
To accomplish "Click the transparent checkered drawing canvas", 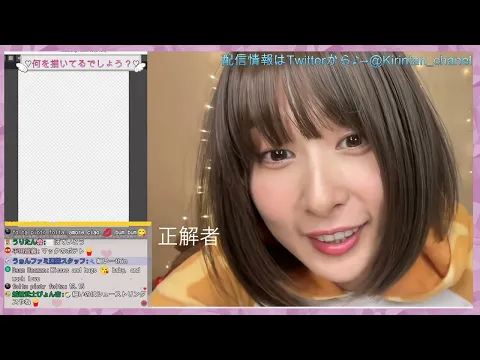I will 73,146.
